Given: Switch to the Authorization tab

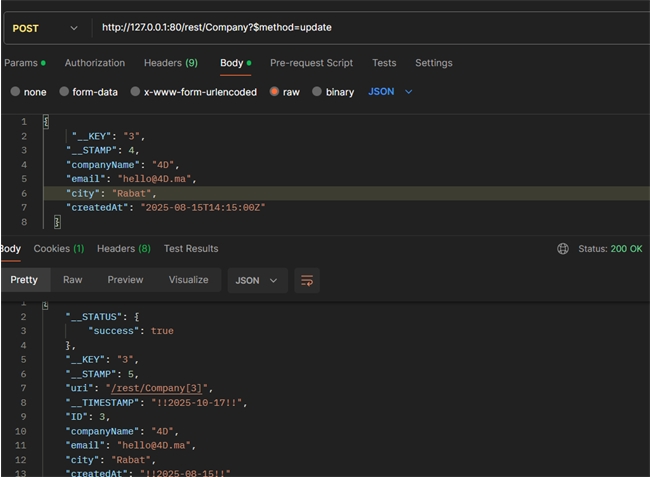Looking at the screenshot, I should coord(95,63).
